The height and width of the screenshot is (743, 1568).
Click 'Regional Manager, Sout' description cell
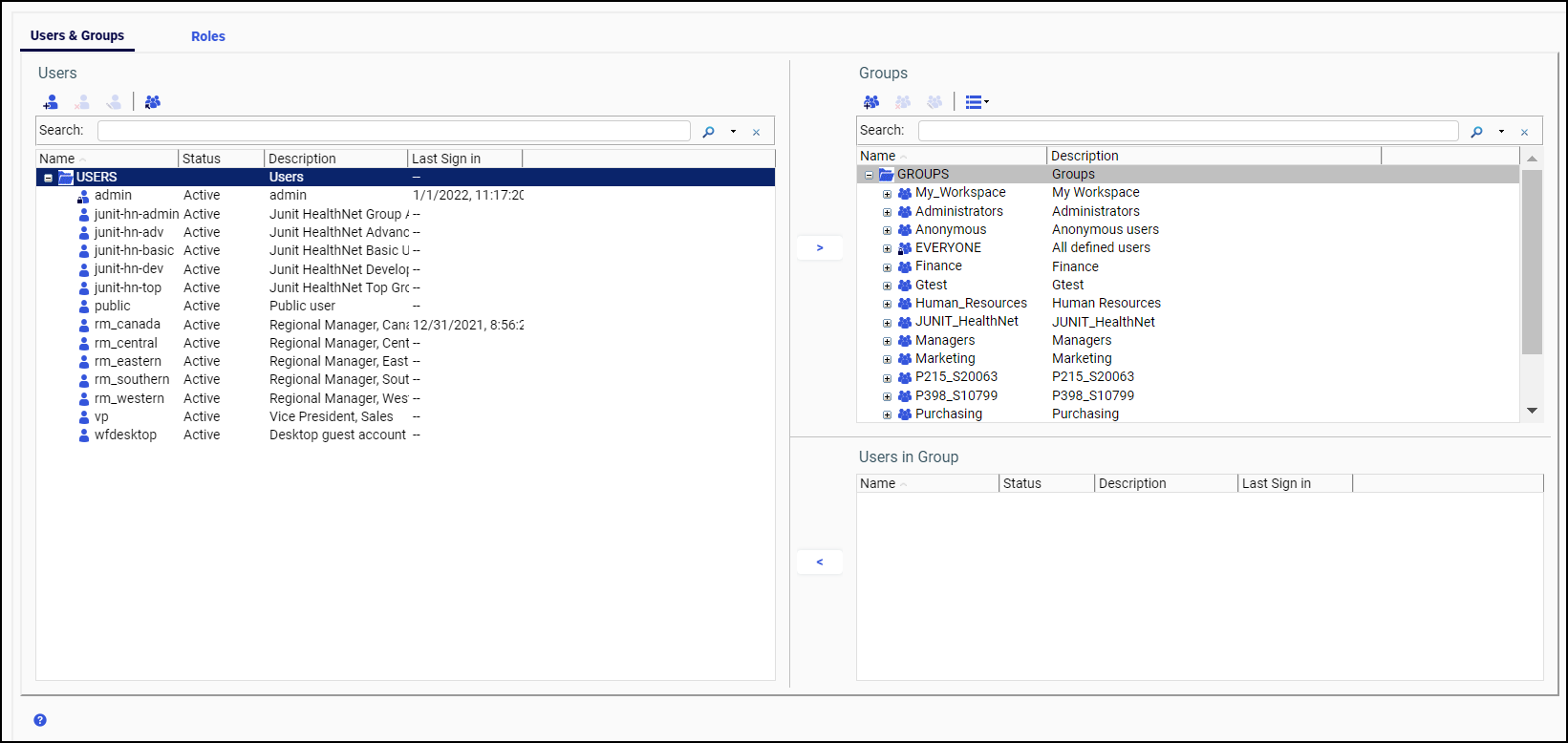pos(339,380)
